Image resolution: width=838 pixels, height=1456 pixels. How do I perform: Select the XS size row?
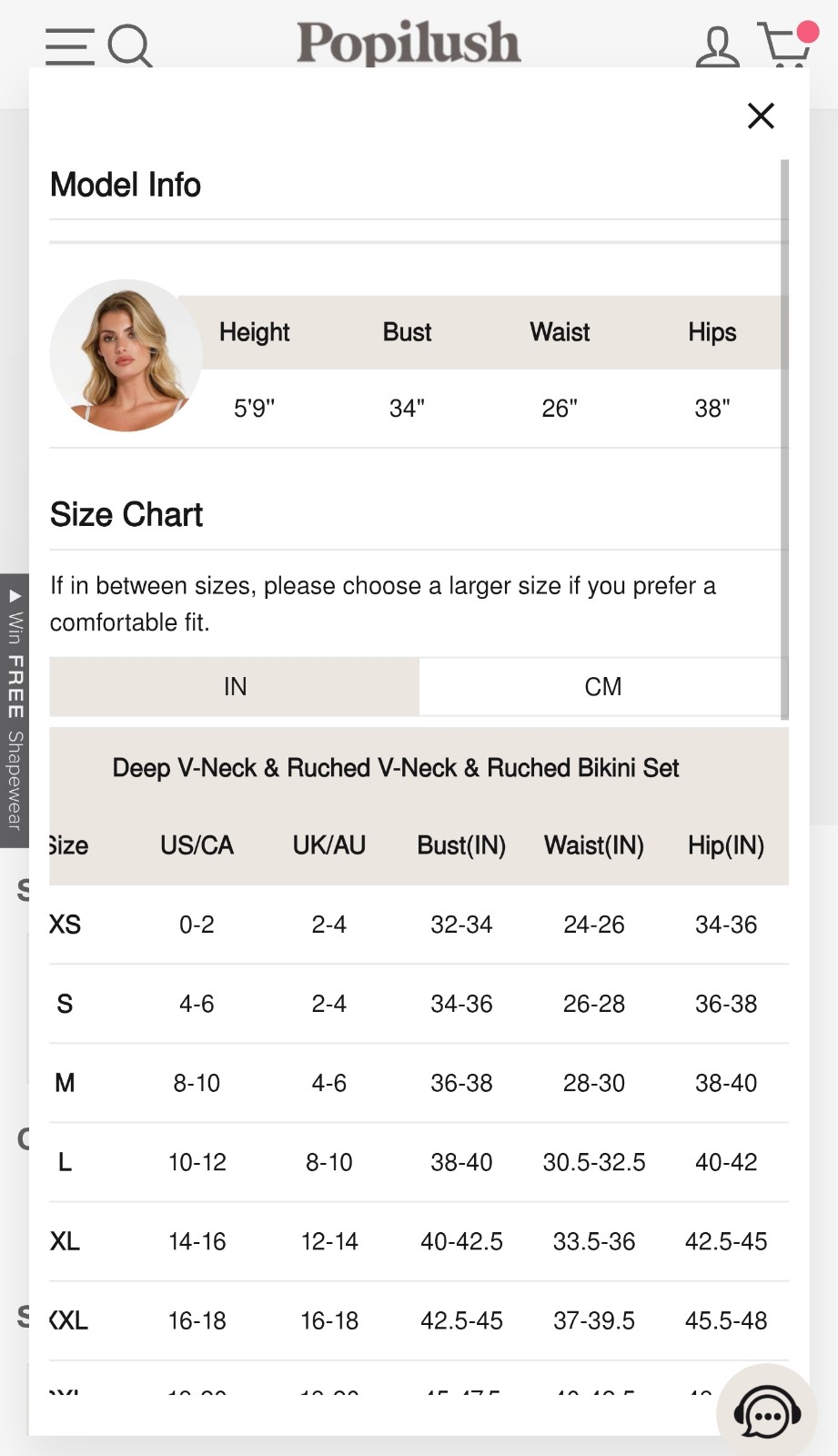click(419, 925)
